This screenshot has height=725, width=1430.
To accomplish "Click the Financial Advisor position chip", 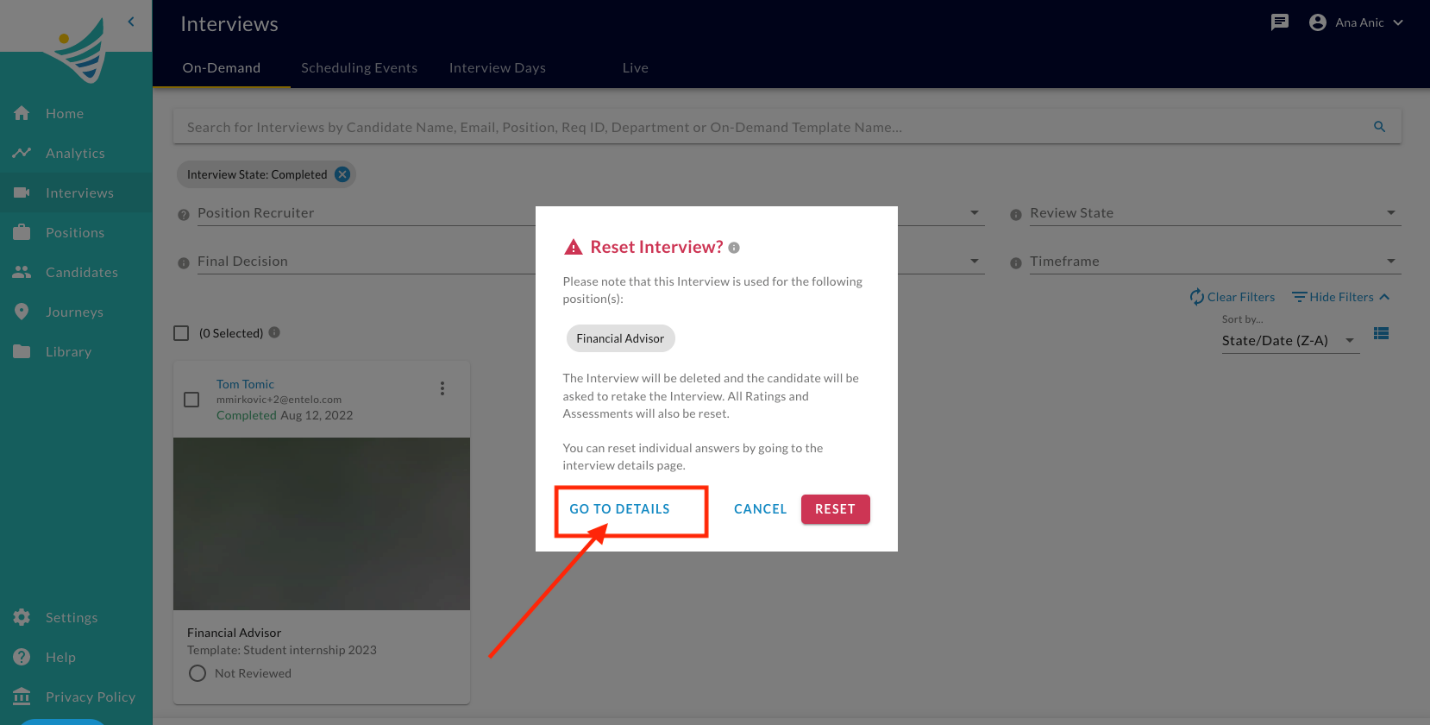I will click(x=620, y=339).
